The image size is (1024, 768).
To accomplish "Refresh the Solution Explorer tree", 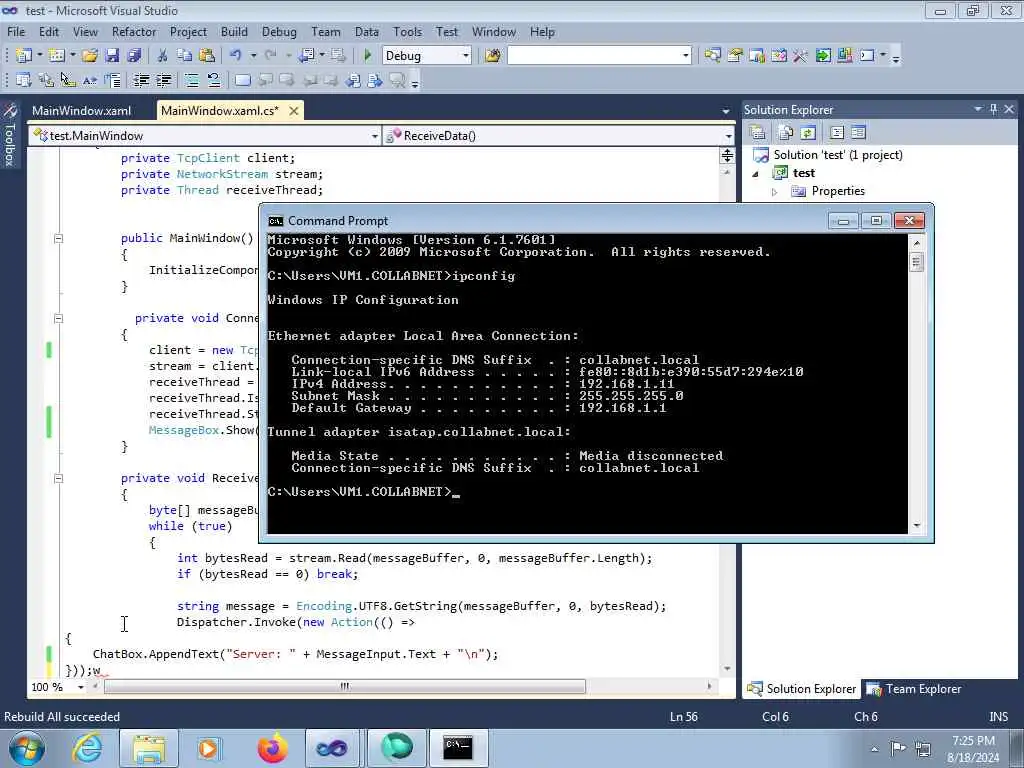I will (808, 133).
